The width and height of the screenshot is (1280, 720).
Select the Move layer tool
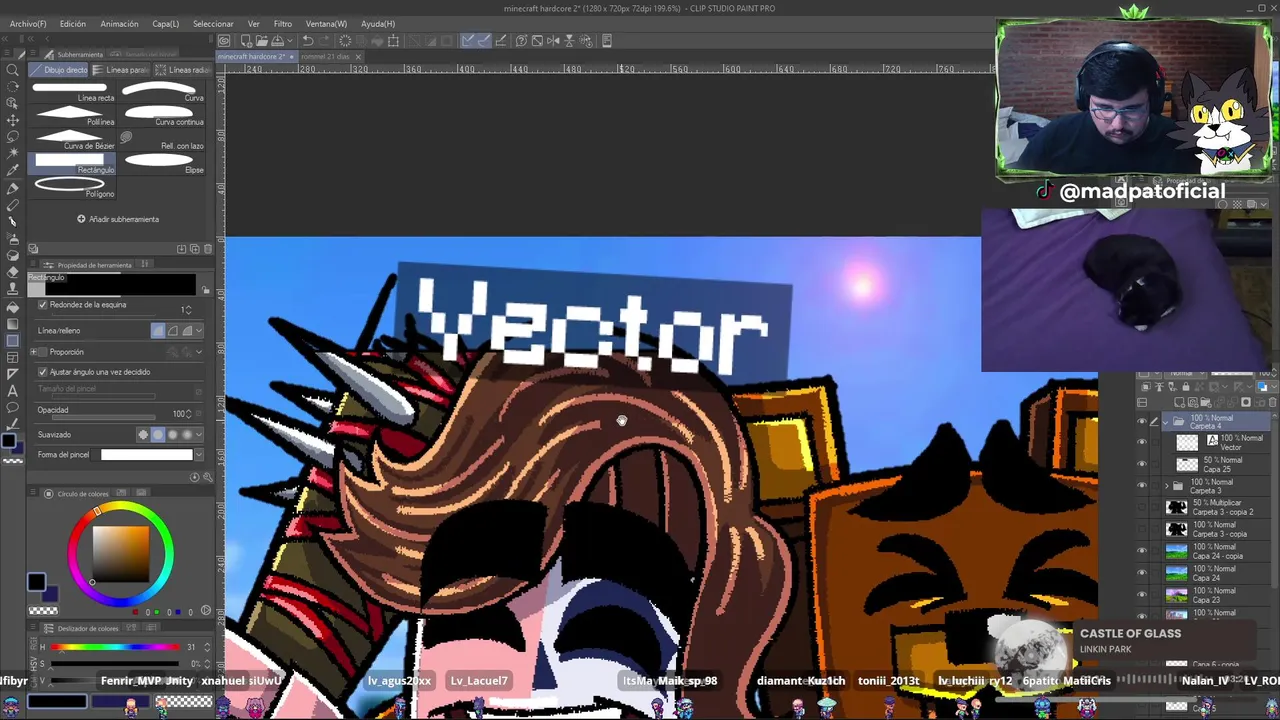click(12, 120)
